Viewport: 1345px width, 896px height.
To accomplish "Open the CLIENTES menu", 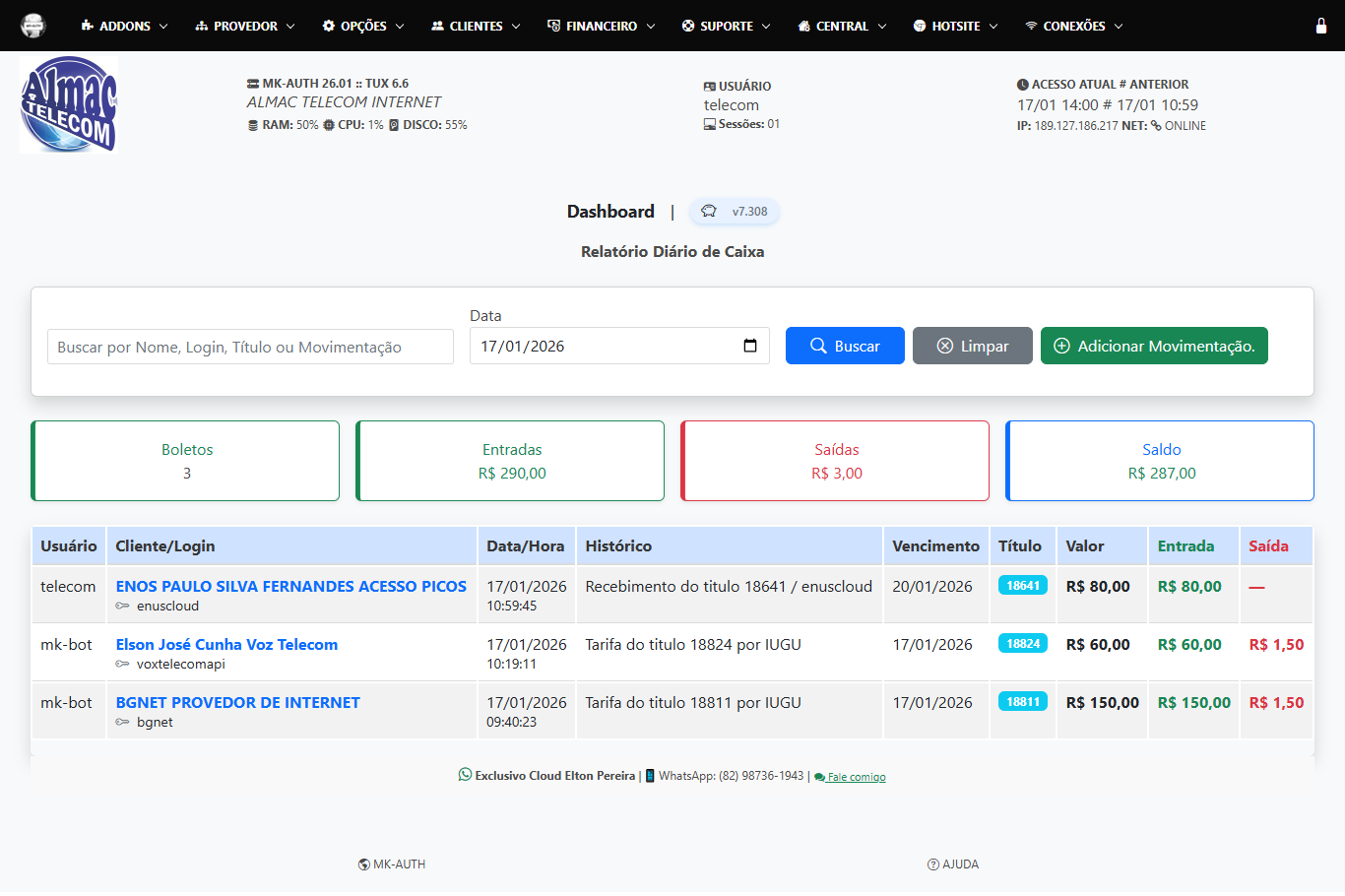I will point(476,26).
